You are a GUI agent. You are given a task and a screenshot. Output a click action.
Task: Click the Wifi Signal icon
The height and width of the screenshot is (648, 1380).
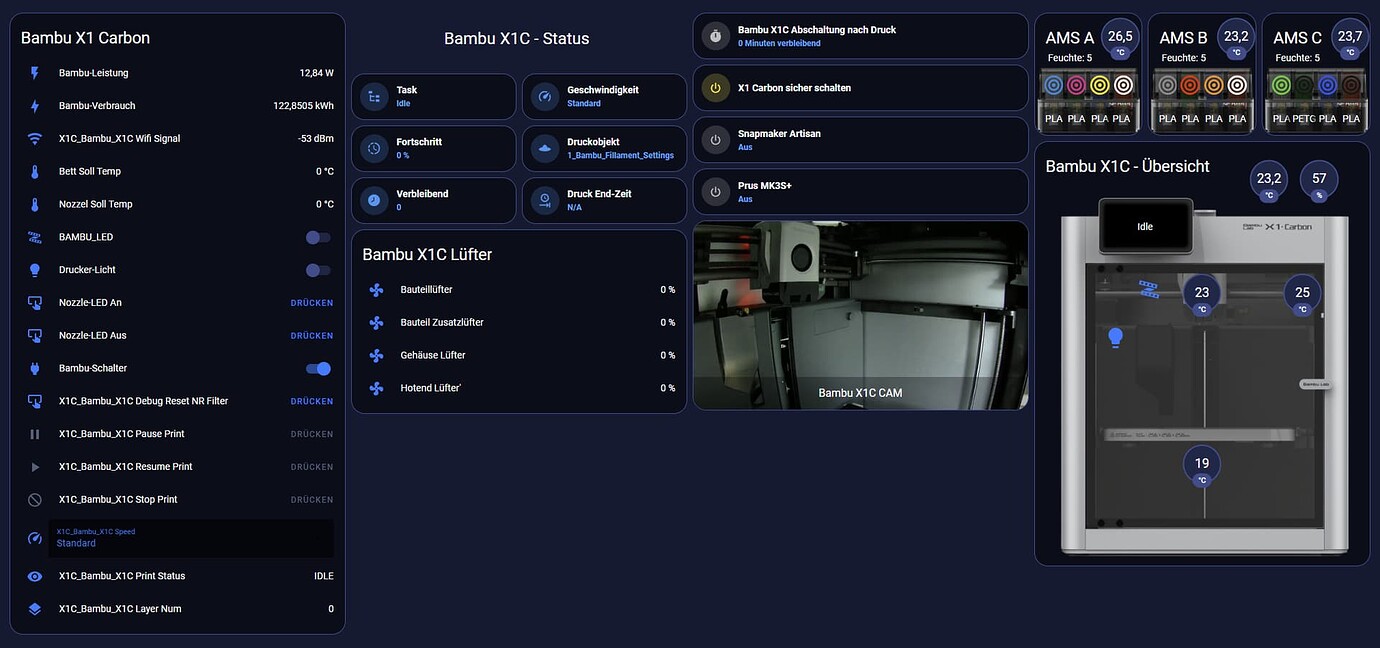[34, 138]
